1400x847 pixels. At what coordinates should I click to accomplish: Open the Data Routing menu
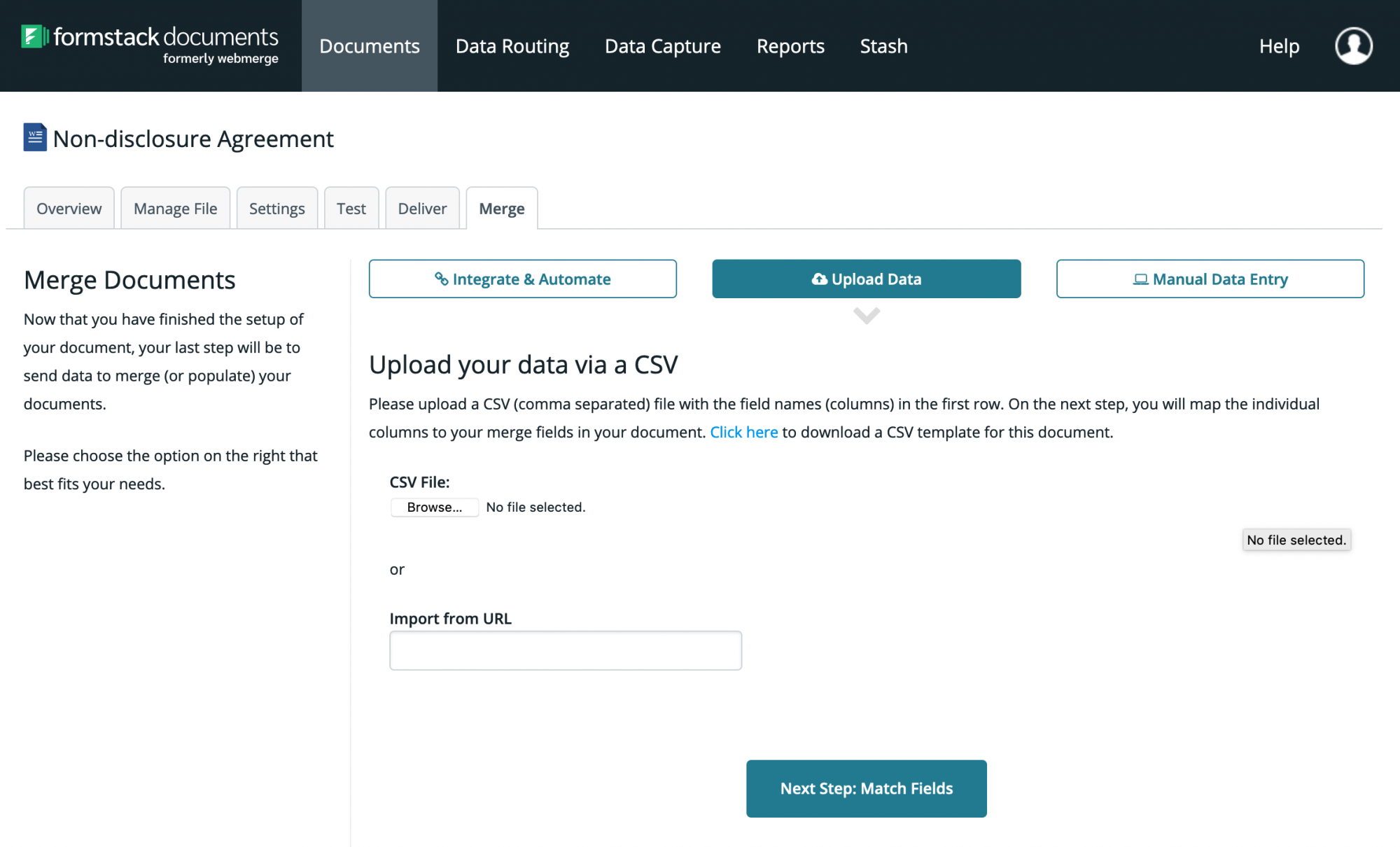(x=512, y=45)
